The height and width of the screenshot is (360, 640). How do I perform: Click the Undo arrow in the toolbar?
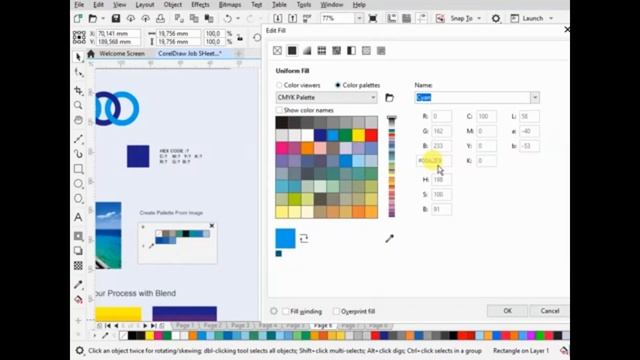(228, 18)
